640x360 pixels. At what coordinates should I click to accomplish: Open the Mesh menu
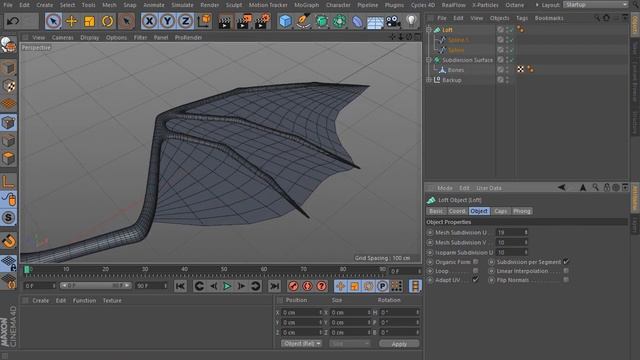tap(109, 5)
